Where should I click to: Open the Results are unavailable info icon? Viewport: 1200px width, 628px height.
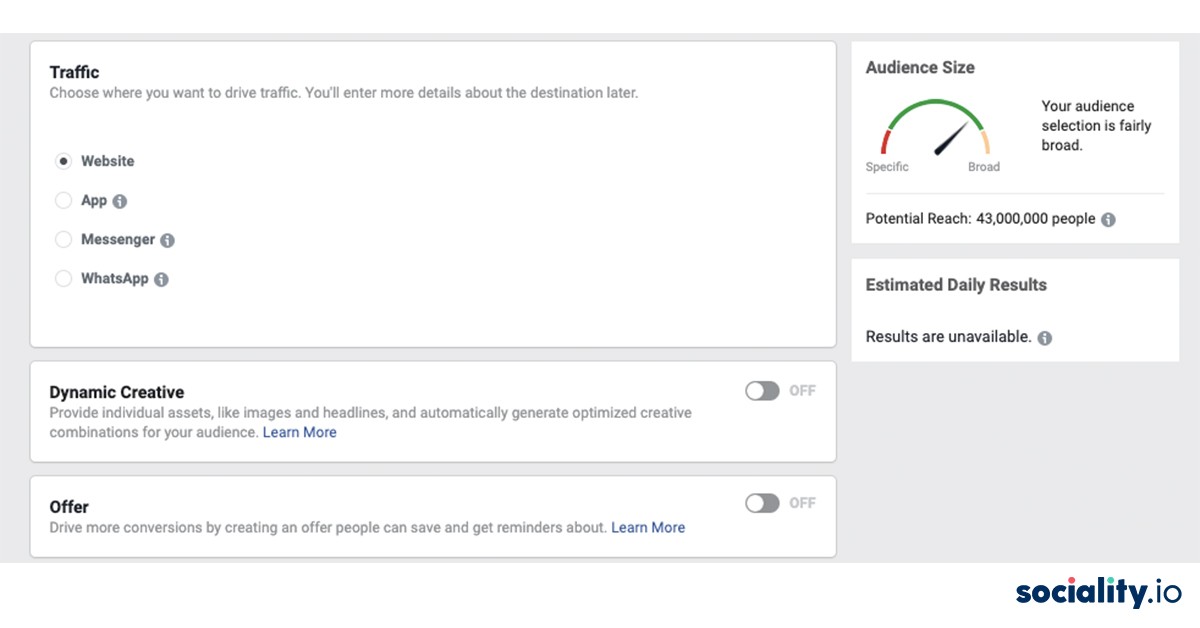point(1044,337)
